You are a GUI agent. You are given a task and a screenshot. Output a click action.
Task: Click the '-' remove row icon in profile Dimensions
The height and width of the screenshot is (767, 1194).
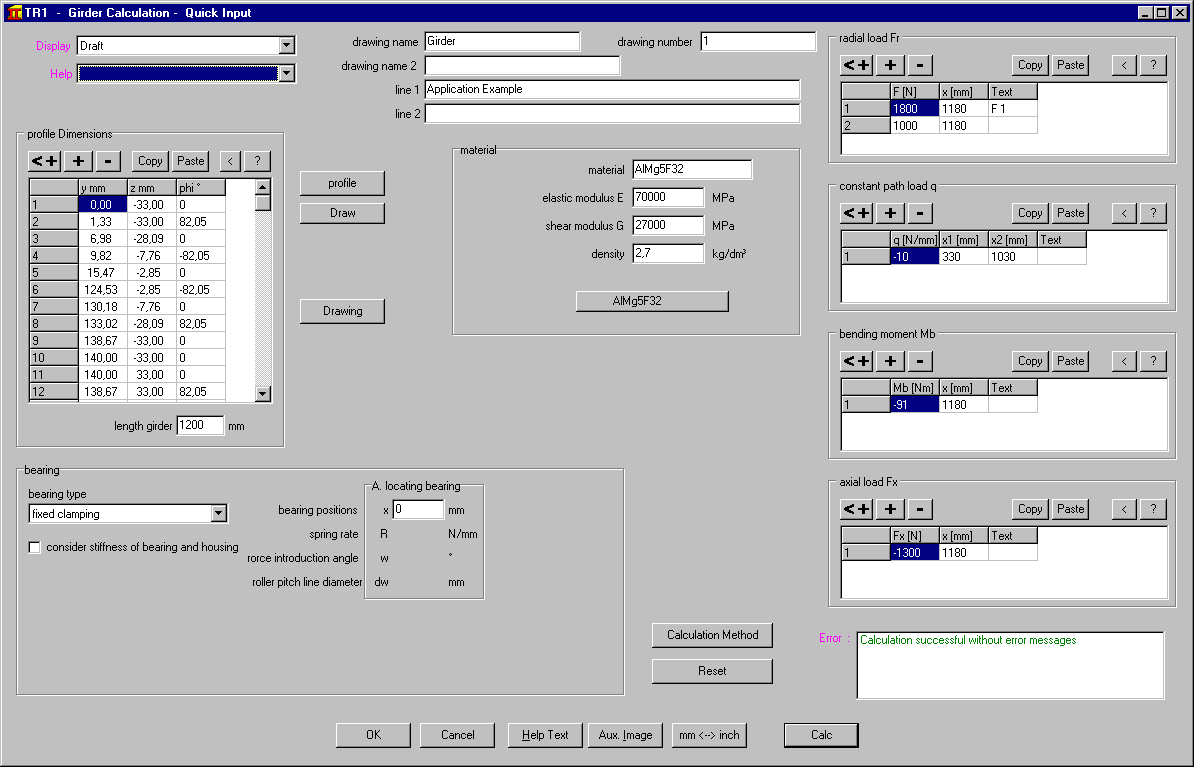109,161
